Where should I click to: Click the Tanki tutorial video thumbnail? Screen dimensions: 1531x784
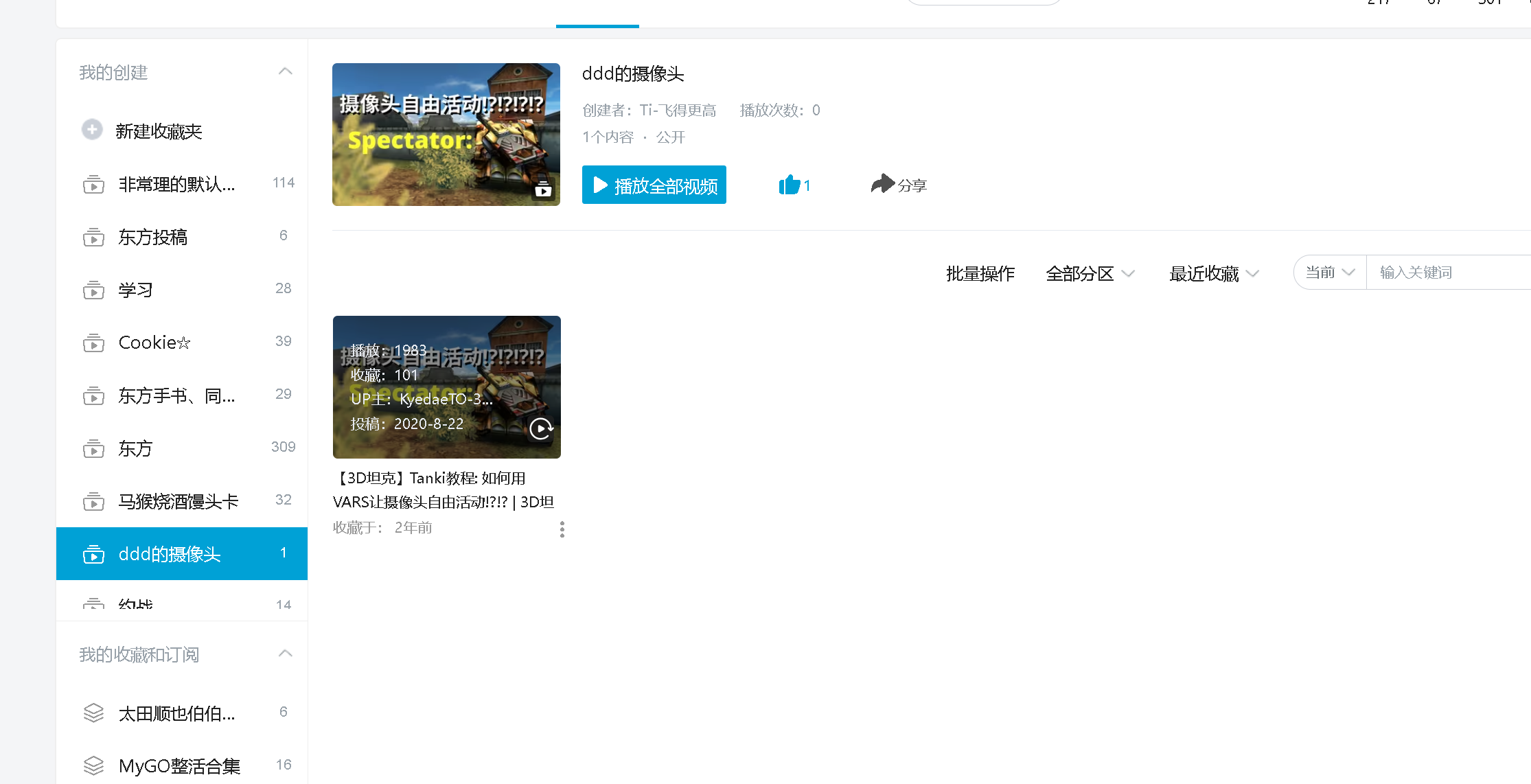pos(447,387)
